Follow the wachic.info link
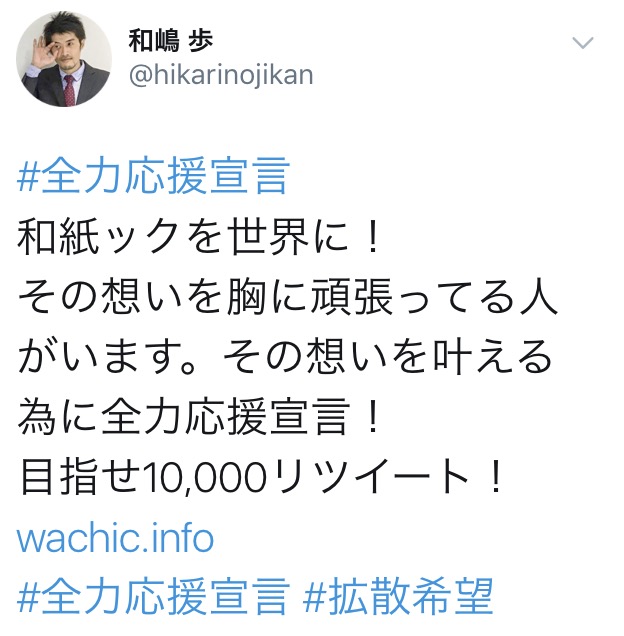 [115, 538]
